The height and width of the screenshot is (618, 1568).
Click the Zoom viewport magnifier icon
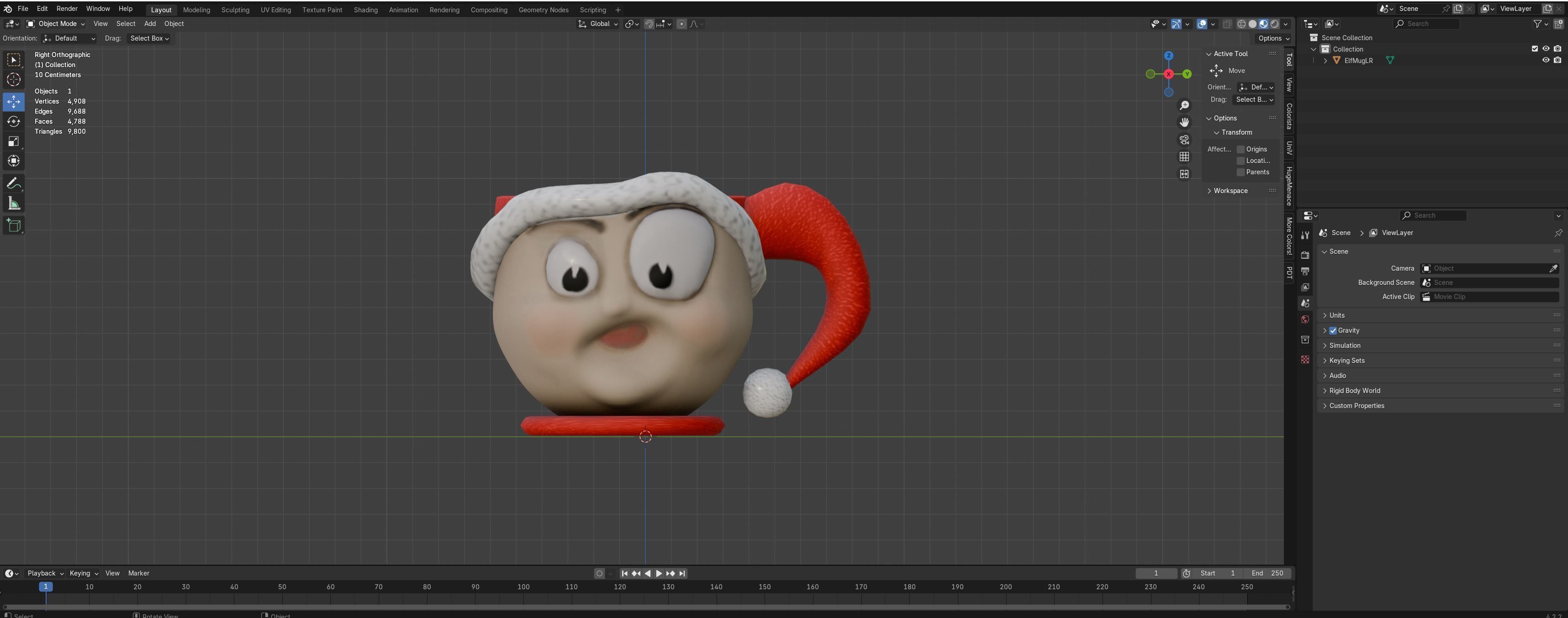pyautogui.click(x=1184, y=106)
